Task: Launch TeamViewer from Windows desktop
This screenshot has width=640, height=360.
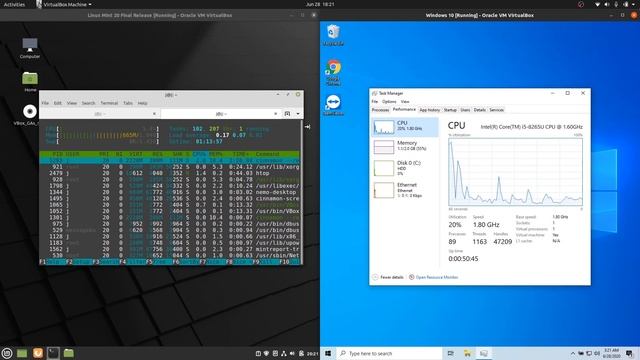Action: pyautogui.click(x=333, y=105)
